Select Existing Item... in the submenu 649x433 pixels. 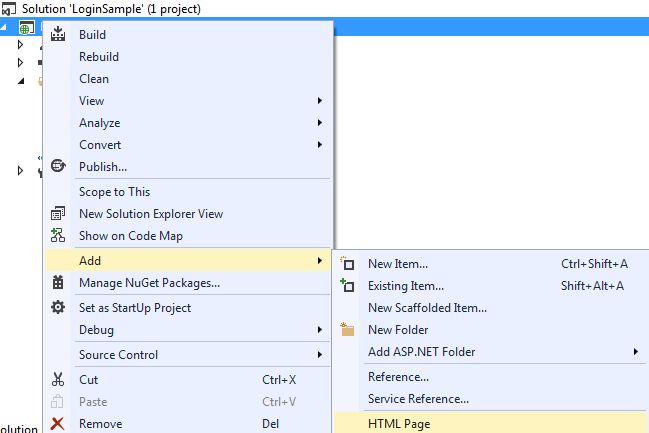coord(405,286)
